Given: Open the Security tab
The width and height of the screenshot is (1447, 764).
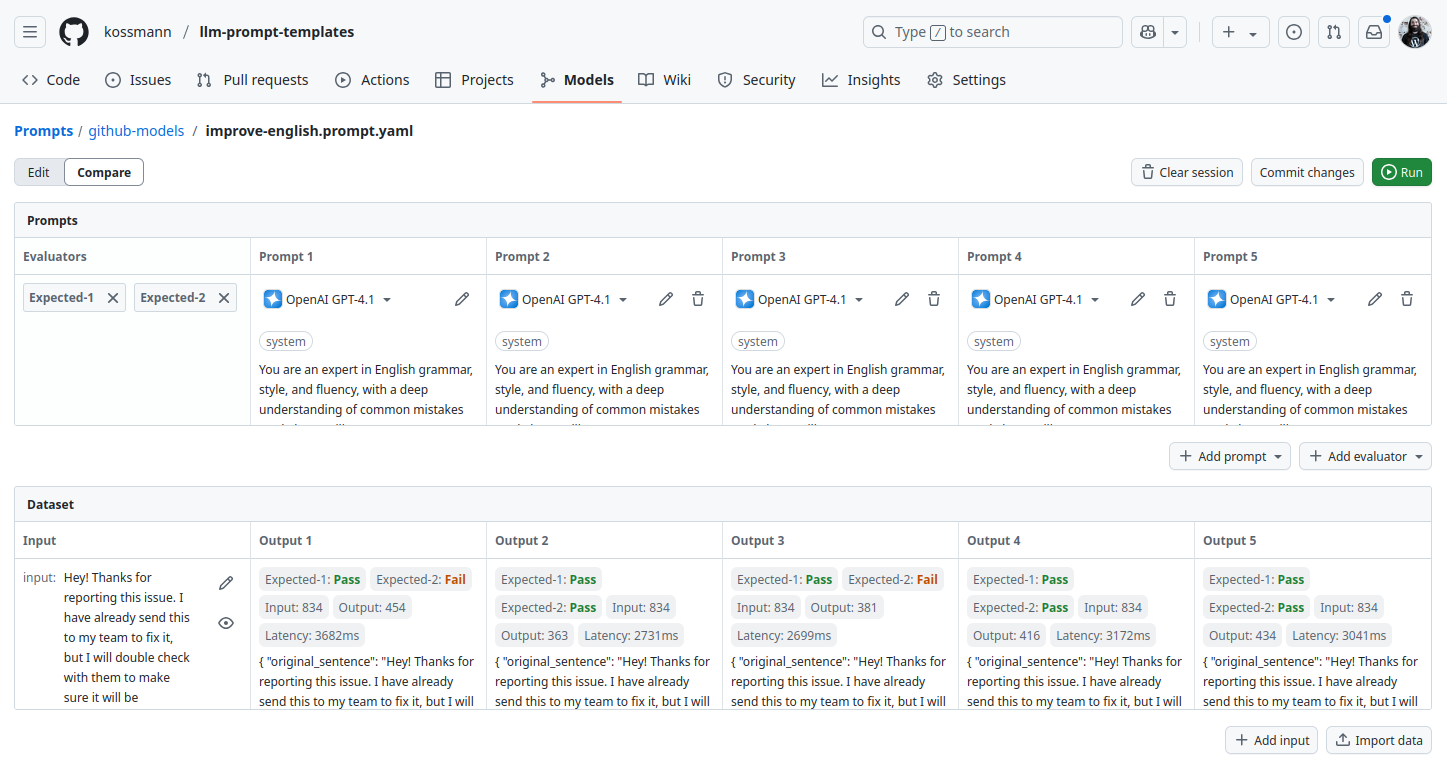Looking at the screenshot, I should 757,80.
